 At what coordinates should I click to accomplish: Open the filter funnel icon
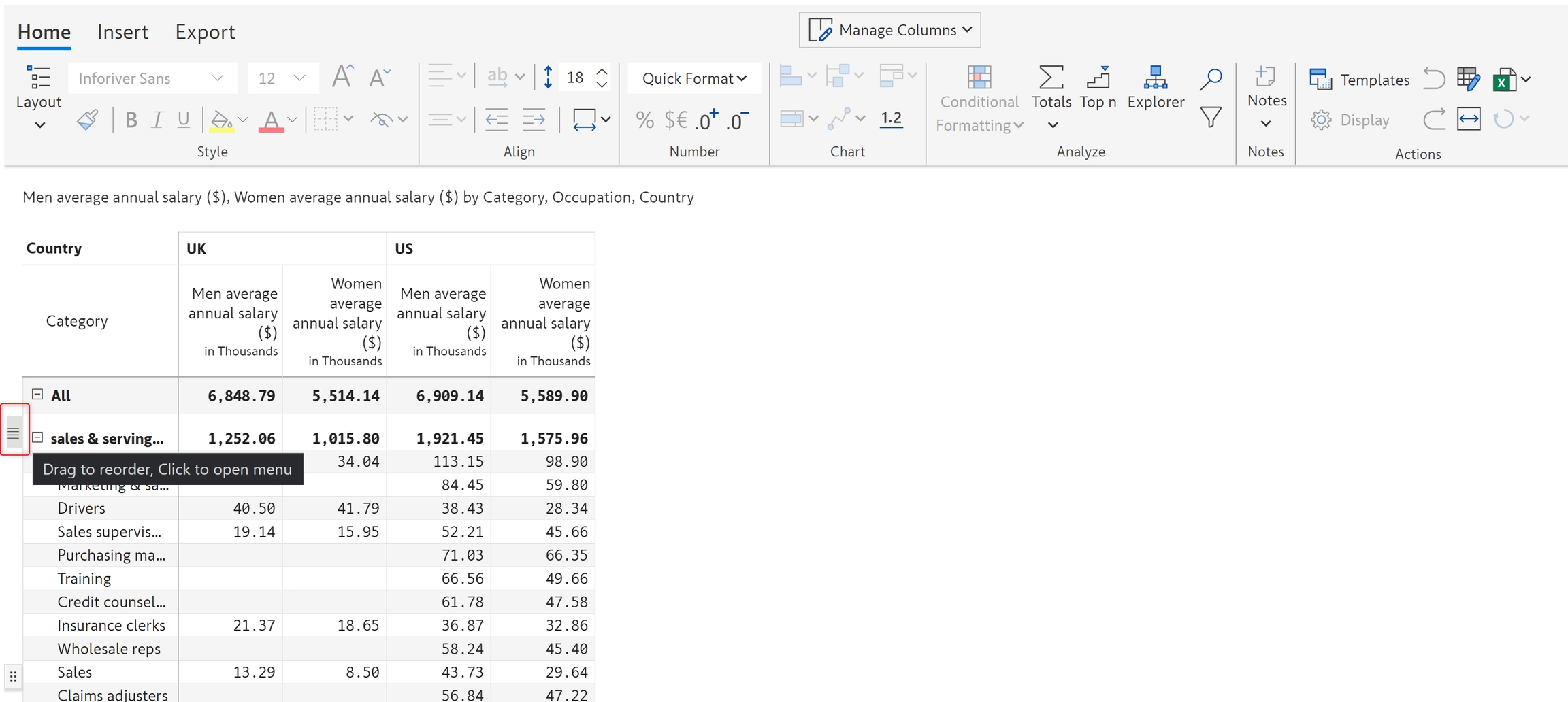pos(1211,118)
